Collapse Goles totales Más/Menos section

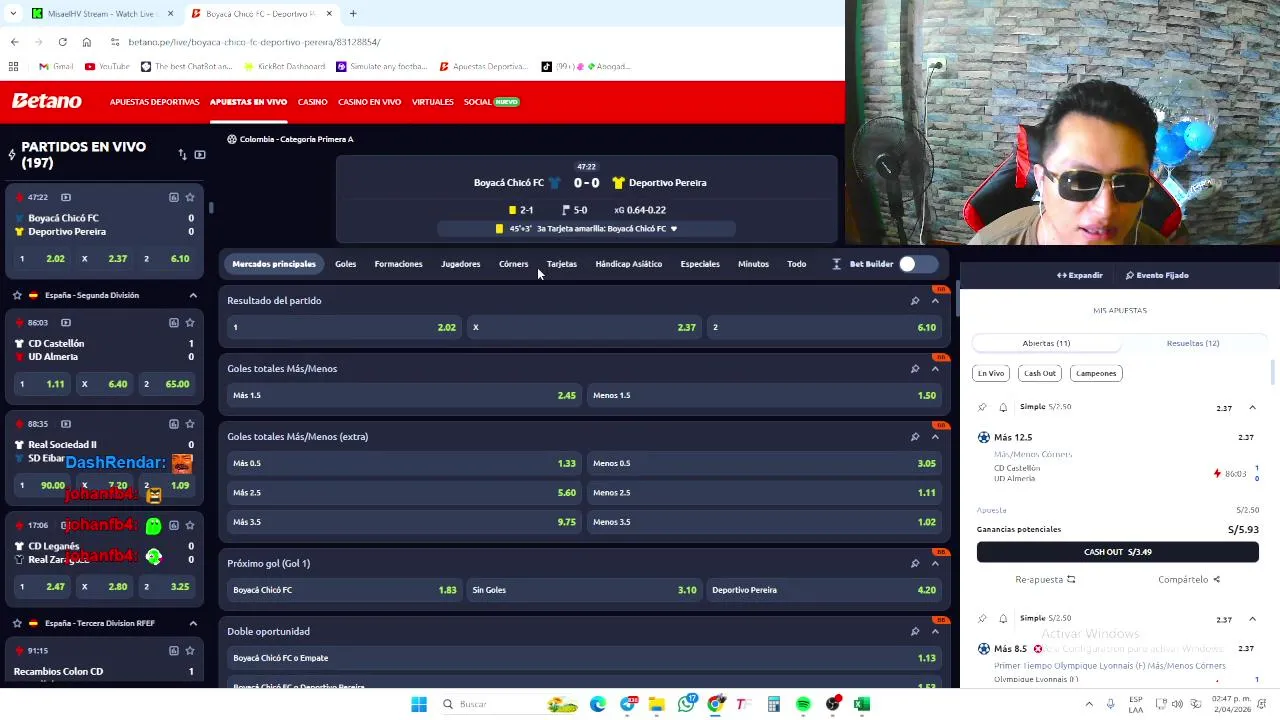click(x=936, y=368)
